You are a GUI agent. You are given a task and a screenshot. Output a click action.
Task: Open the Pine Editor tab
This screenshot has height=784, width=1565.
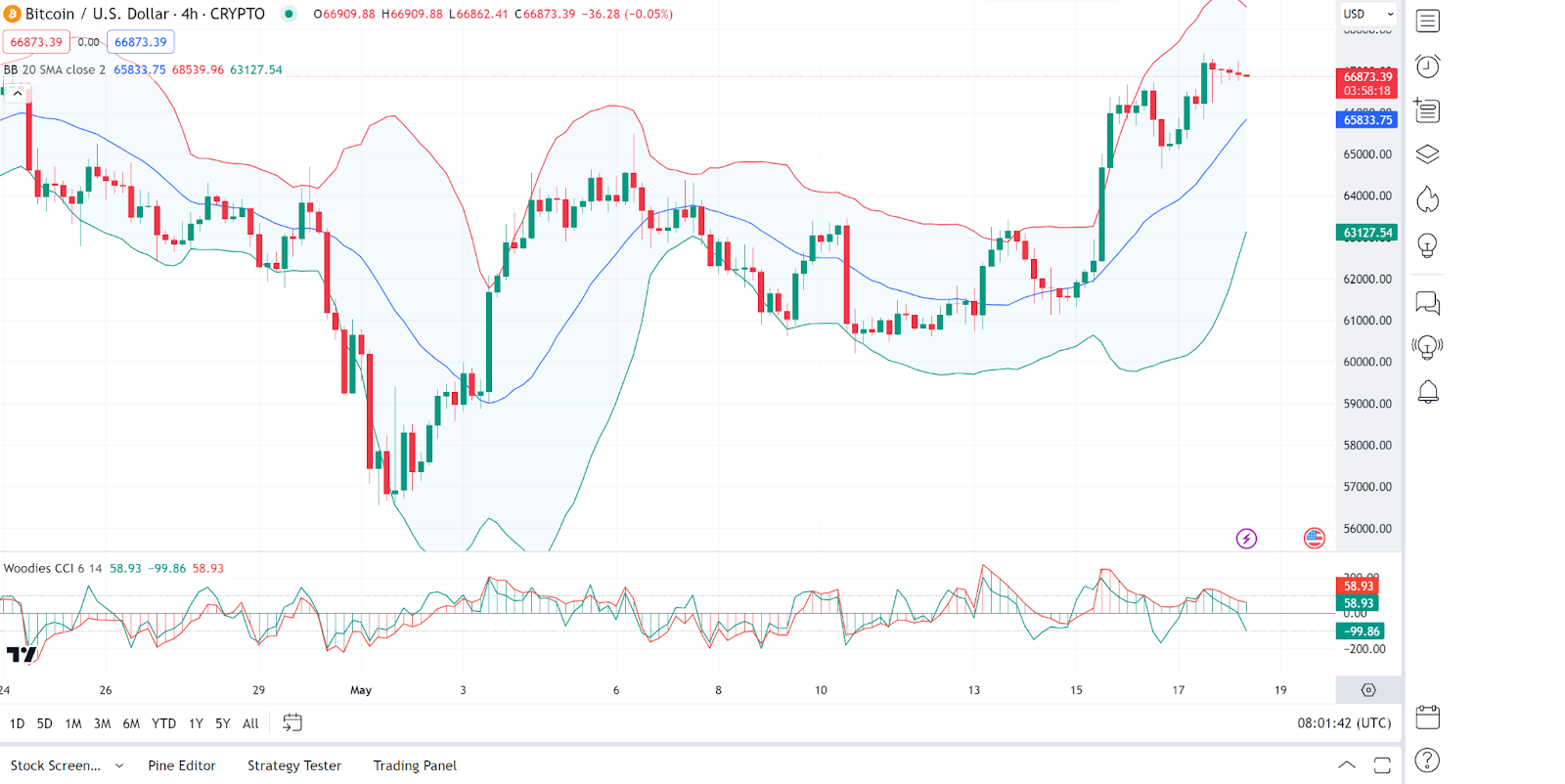click(x=182, y=765)
